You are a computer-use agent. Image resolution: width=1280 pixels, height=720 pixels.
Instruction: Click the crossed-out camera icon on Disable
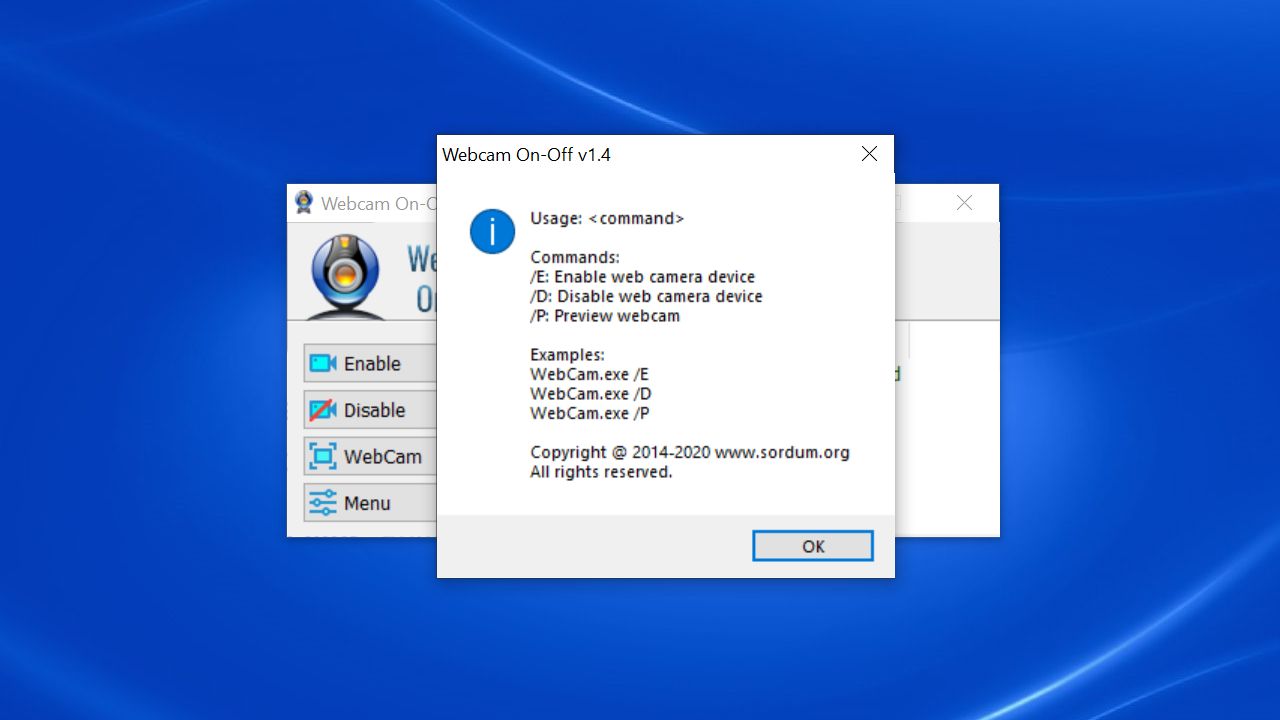point(323,410)
